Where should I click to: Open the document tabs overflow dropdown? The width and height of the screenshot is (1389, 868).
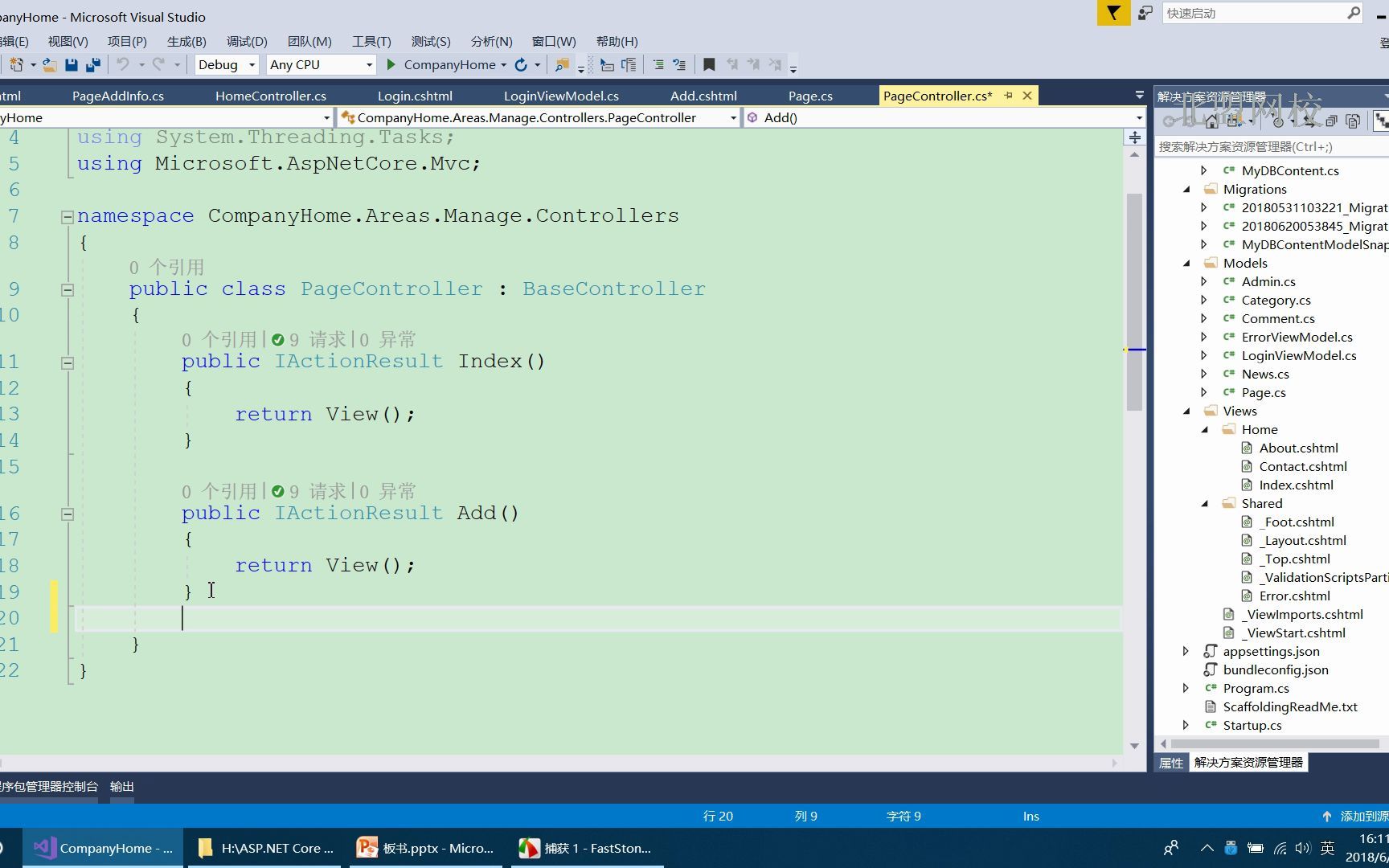(1139, 96)
